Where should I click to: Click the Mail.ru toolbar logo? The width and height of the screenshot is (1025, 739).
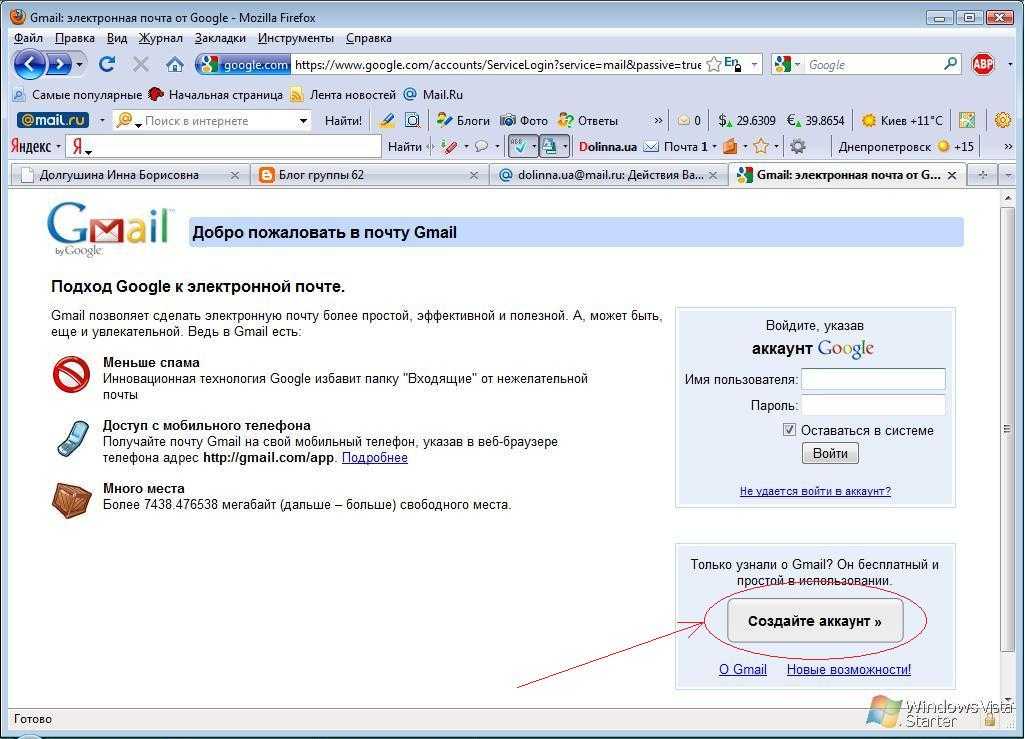pyautogui.click(x=54, y=120)
